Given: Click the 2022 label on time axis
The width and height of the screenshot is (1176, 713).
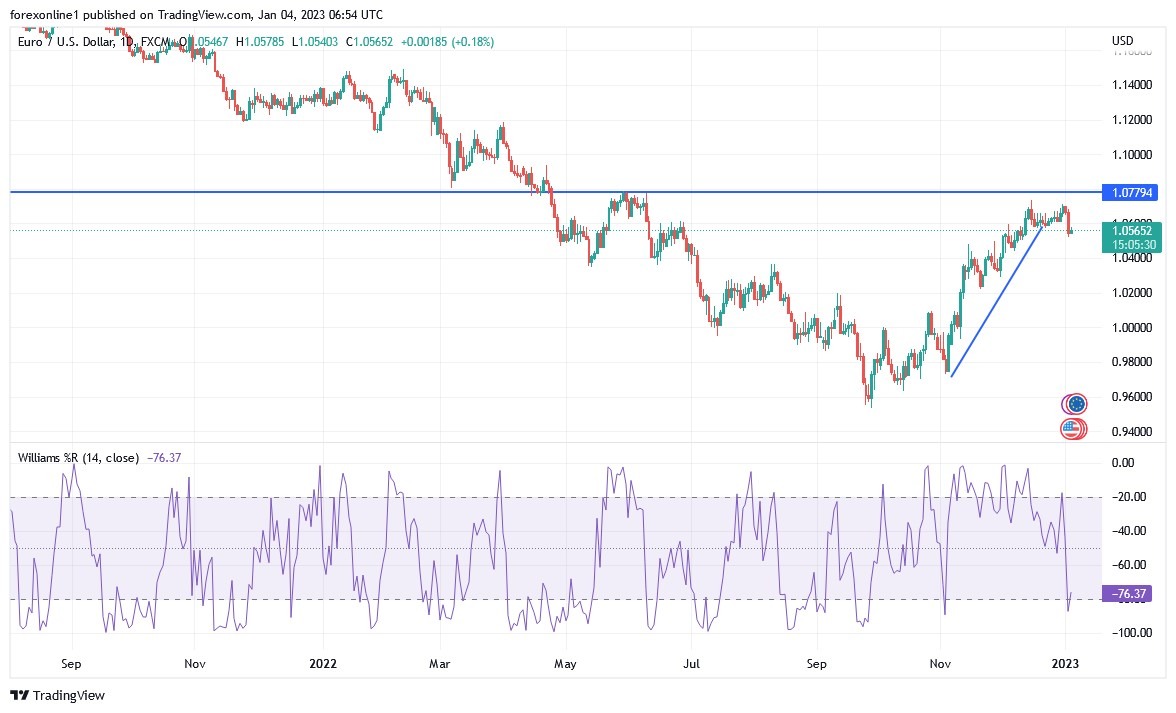Looking at the screenshot, I should [323, 664].
